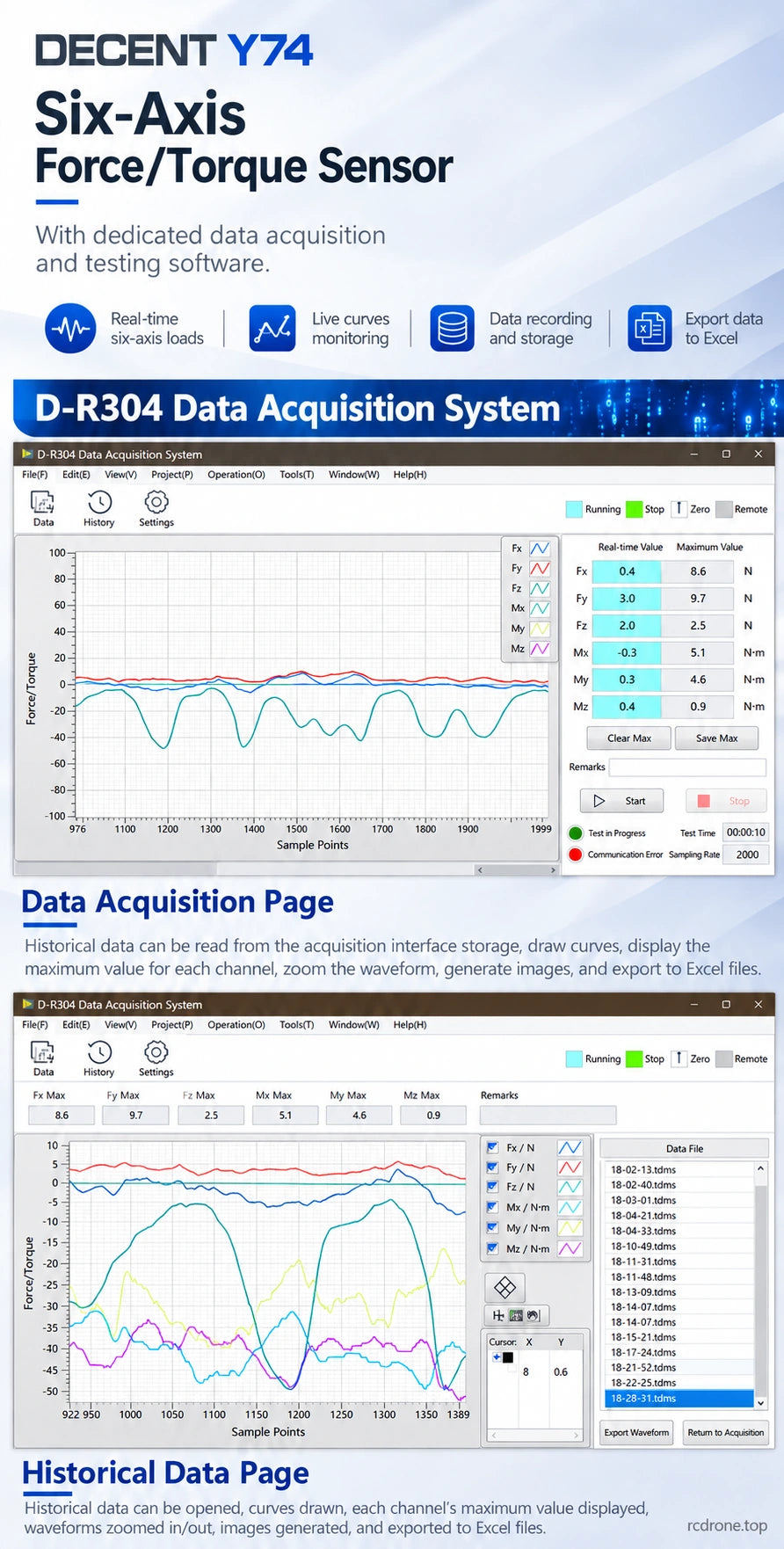The image size is (784, 1549).
Task: Open Project(P) menu in the acquisition window
Action: tap(172, 475)
